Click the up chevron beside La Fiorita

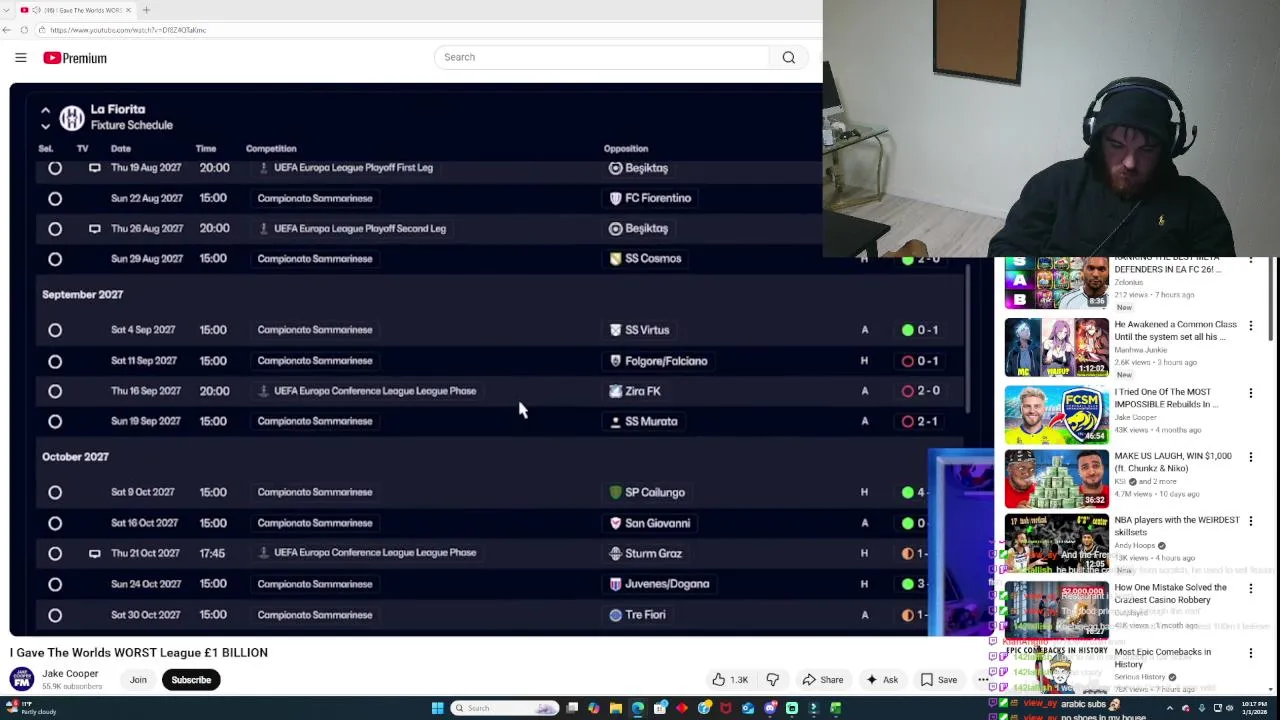[x=45, y=110]
